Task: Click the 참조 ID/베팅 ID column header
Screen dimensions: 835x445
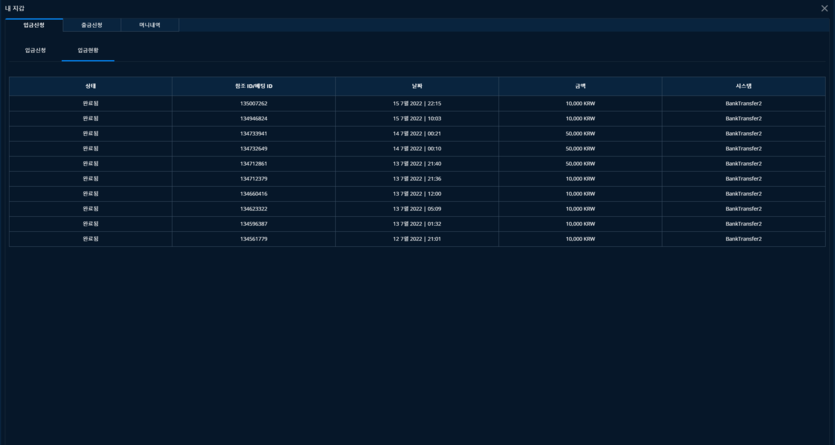Action: pos(253,86)
